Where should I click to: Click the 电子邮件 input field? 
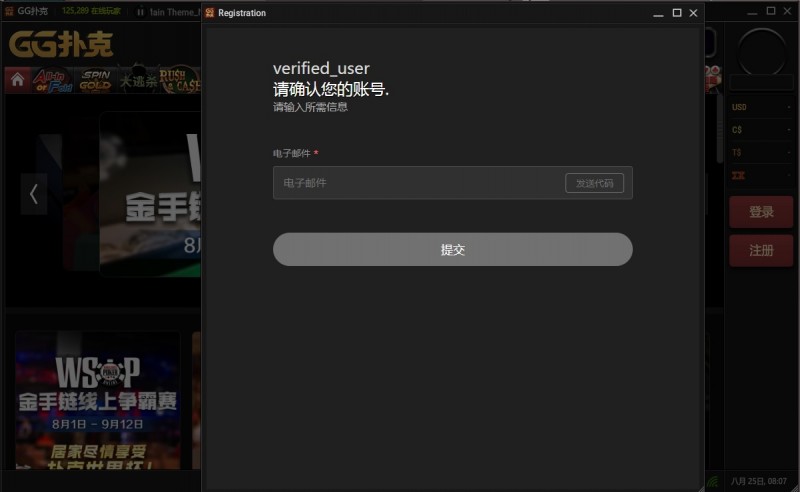418,183
